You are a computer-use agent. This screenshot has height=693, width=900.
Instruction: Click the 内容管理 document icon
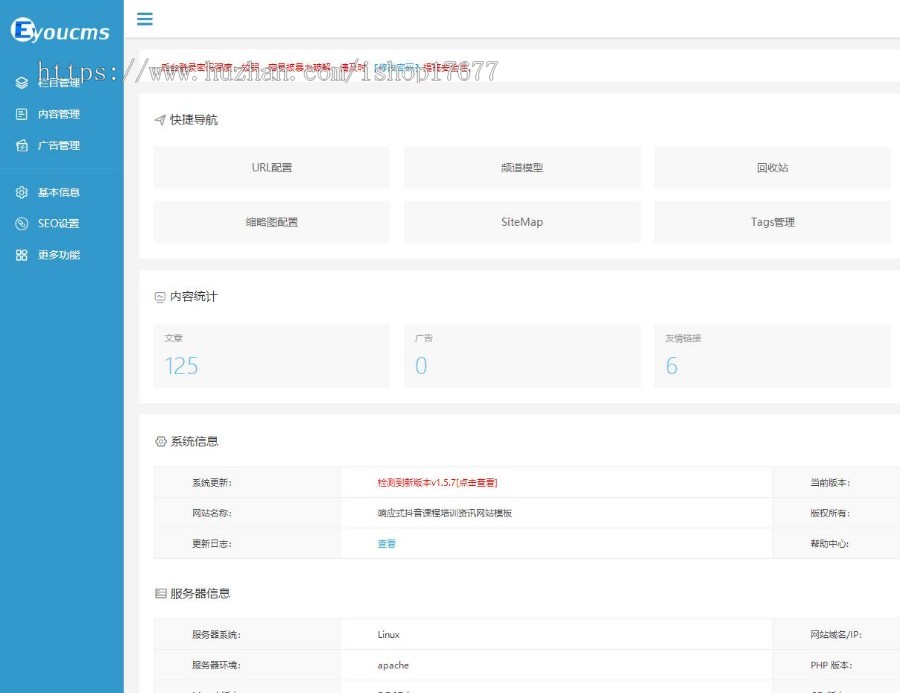click(21, 114)
